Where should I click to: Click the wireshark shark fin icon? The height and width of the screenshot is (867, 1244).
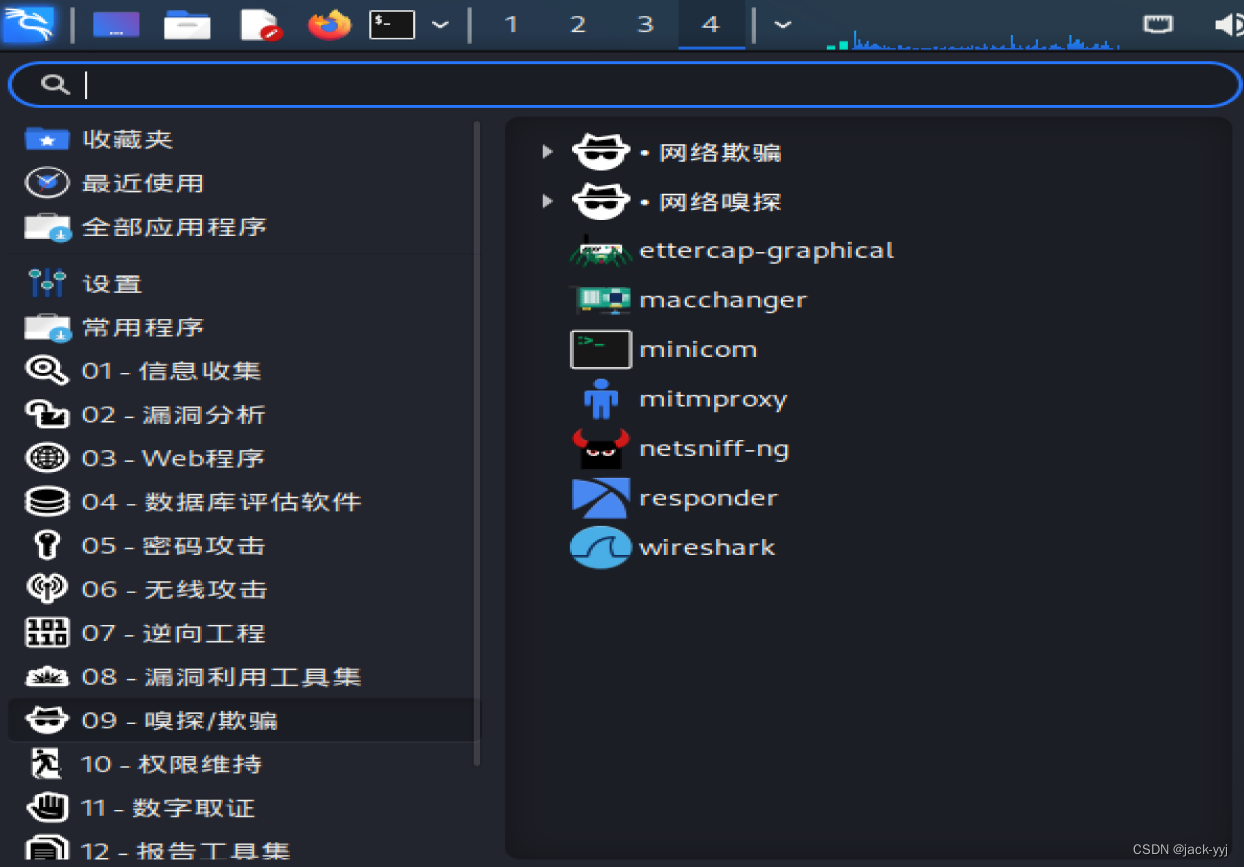[x=600, y=547]
